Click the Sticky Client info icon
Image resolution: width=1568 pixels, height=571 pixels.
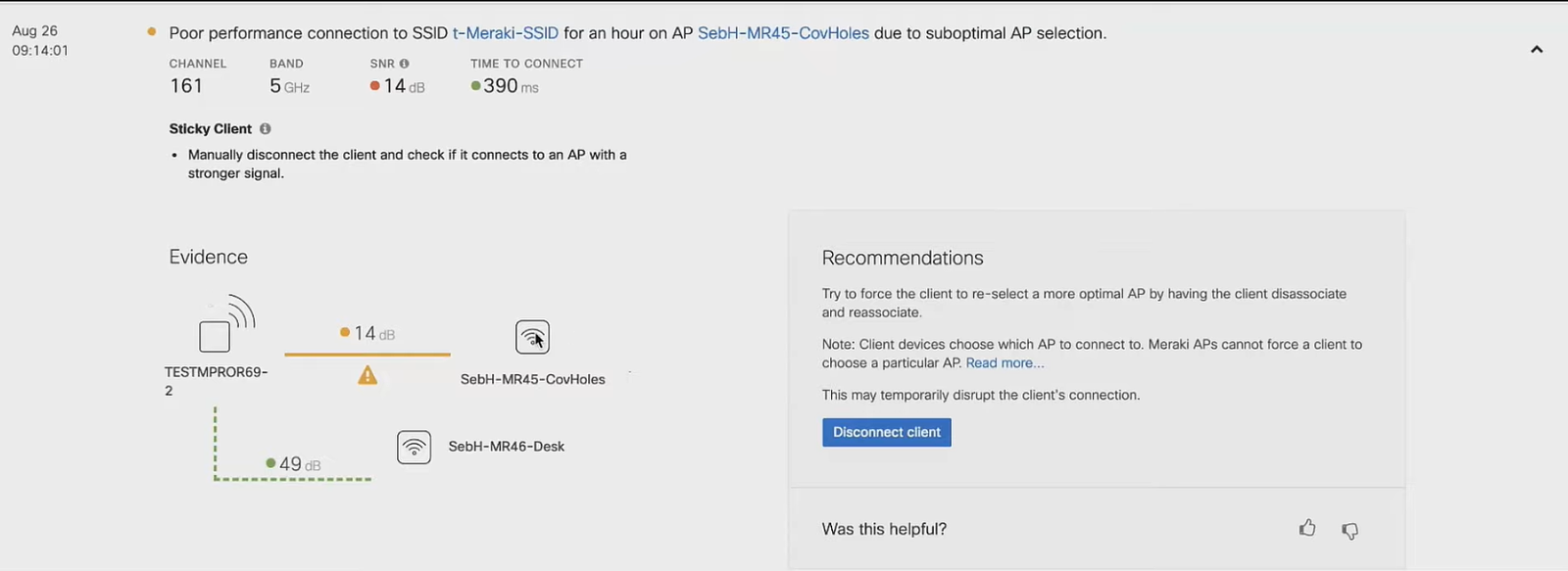point(266,128)
